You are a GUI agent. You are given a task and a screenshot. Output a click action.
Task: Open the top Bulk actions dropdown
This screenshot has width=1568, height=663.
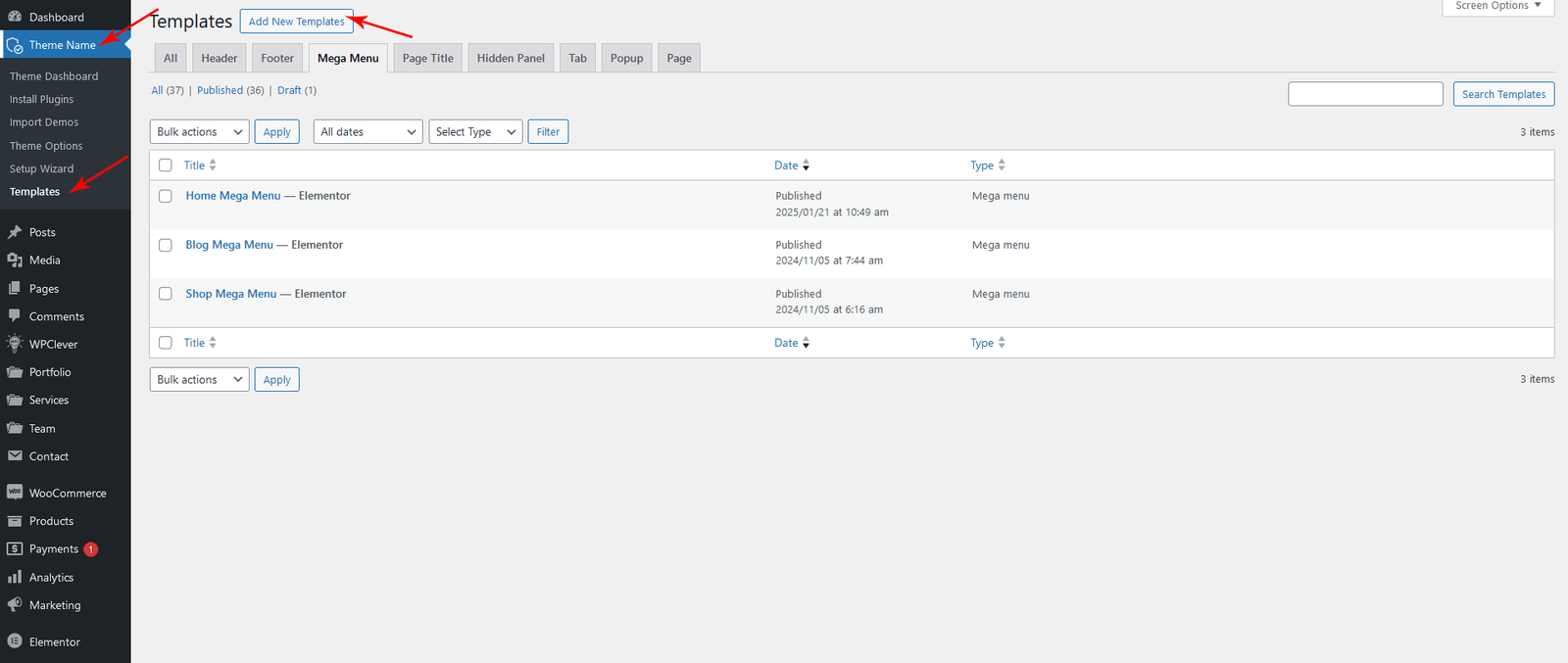tap(199, 132)
